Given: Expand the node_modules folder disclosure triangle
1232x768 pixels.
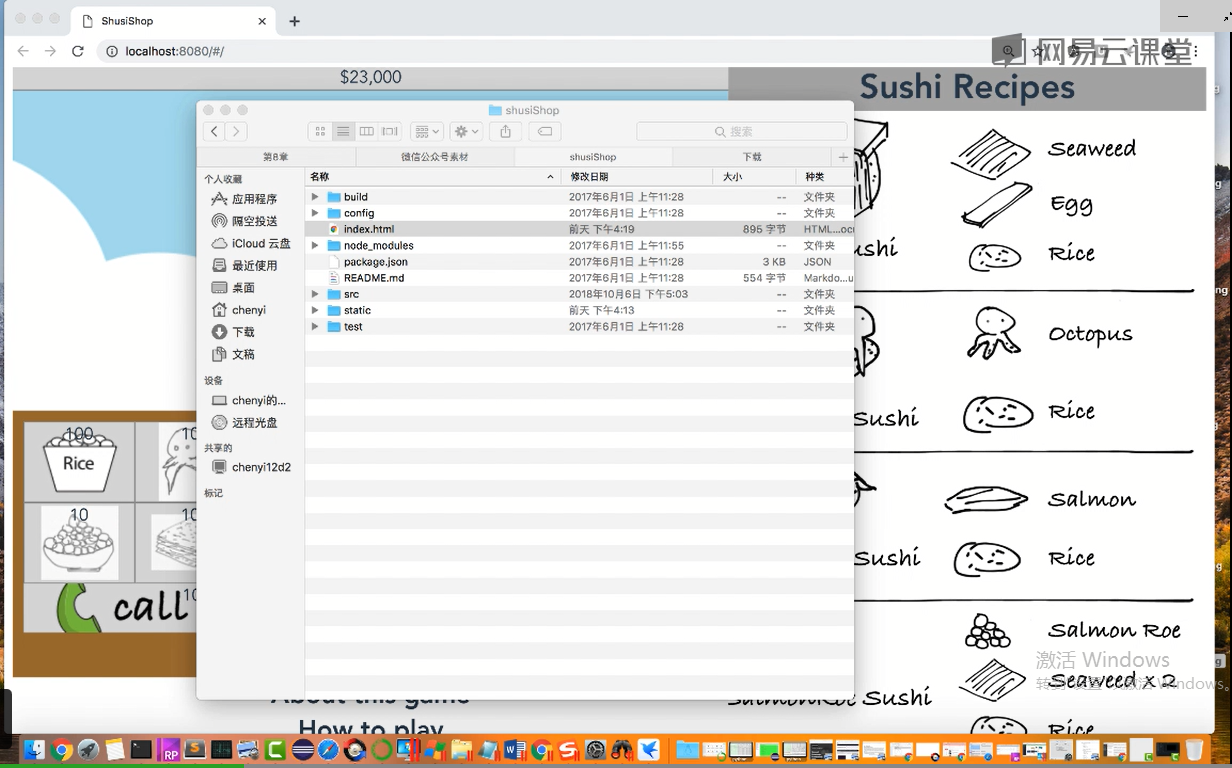Looking at the screenshot, I should pyautogui.click(x=315, y=245).
